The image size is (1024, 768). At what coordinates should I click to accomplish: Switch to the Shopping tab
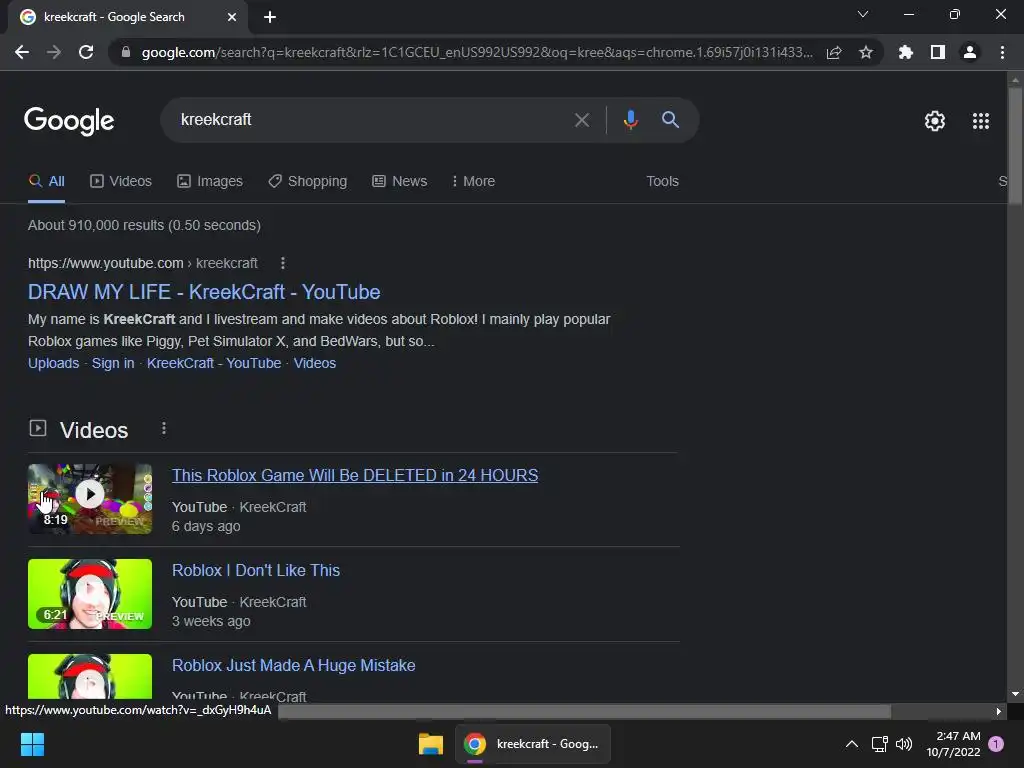pyautogui.click(x=308, y=182)
